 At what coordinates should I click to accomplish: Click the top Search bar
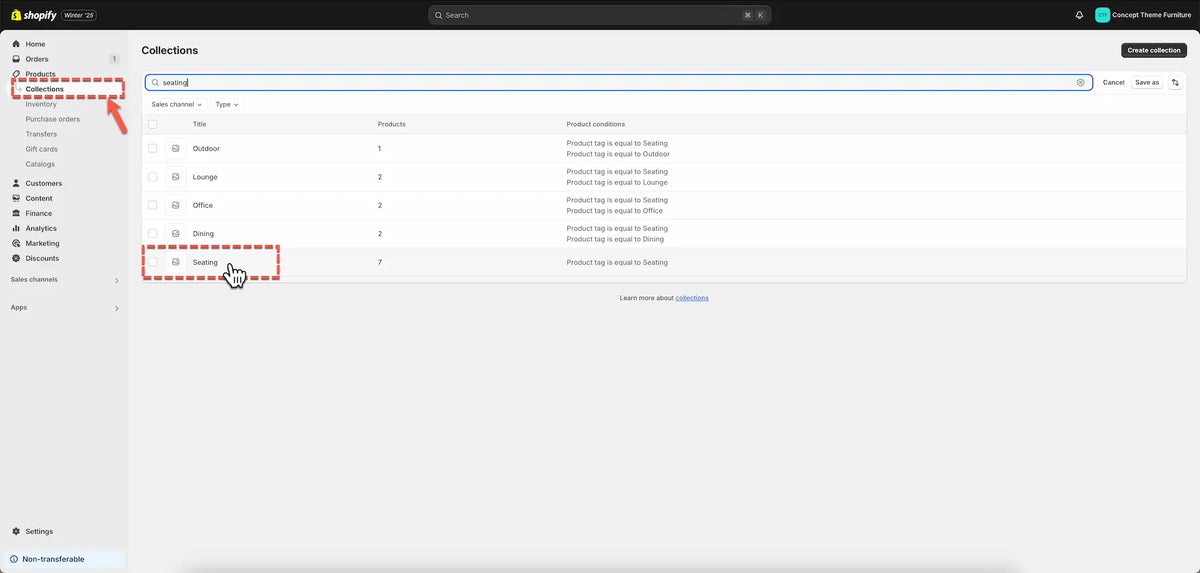tap(599, 15)
